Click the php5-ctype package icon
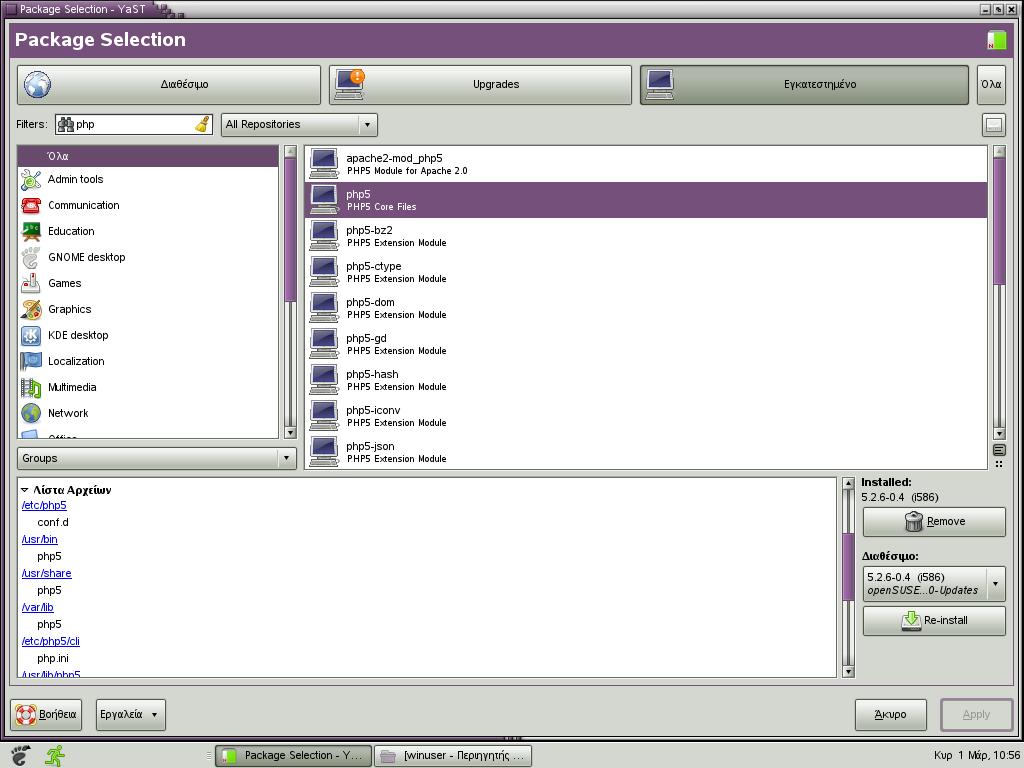This screenshot has height=768, width=1024. (324, 272)
